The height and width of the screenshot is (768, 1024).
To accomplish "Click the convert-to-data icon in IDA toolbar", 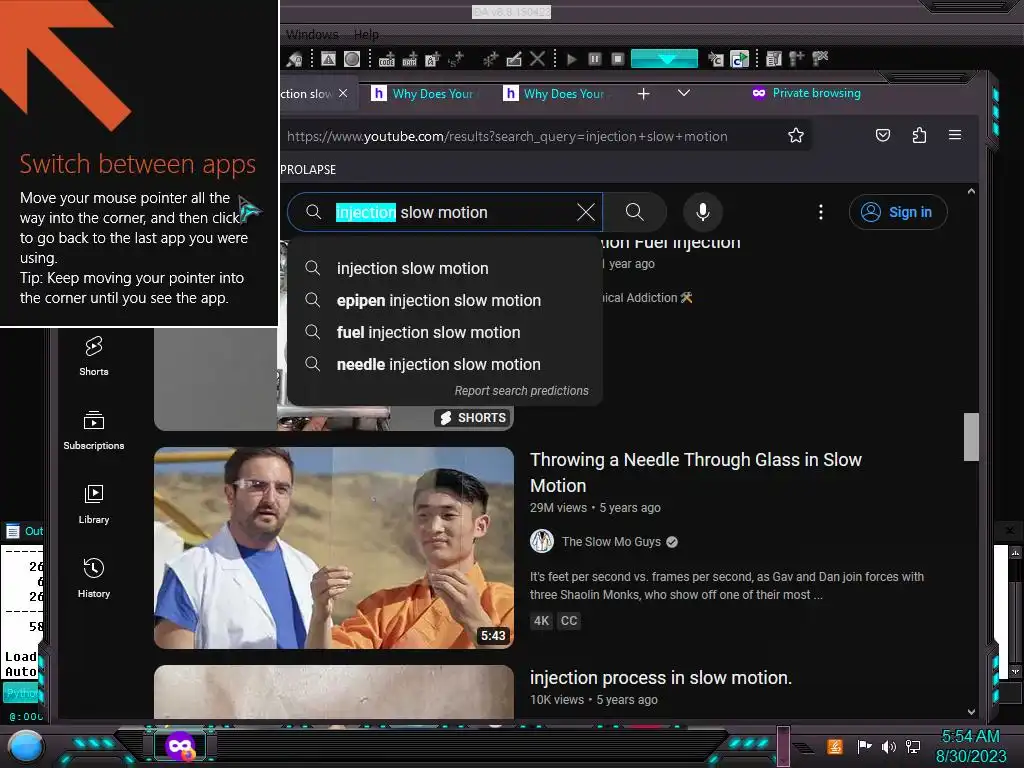I will (409, 59).
